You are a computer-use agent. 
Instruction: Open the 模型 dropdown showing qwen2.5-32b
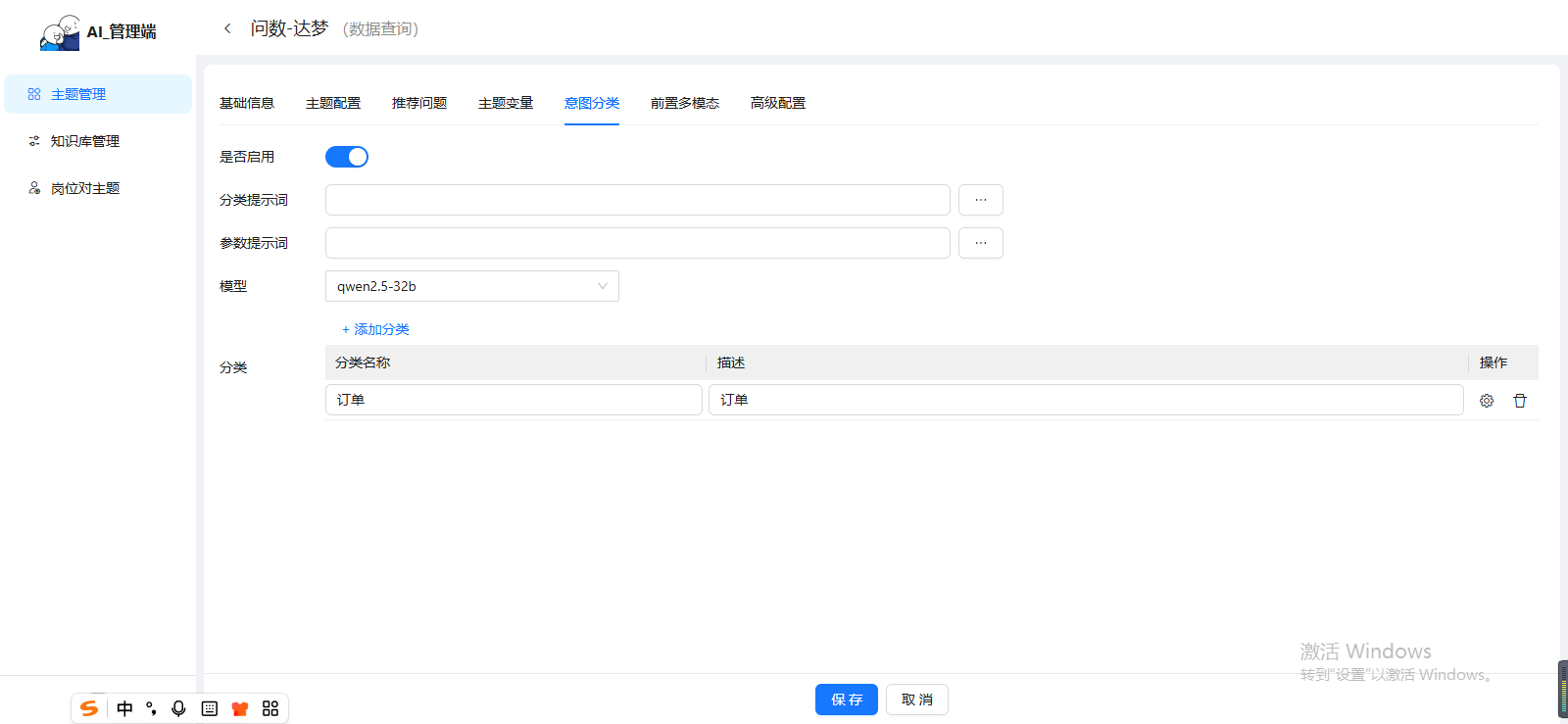(x=471, y=286)
